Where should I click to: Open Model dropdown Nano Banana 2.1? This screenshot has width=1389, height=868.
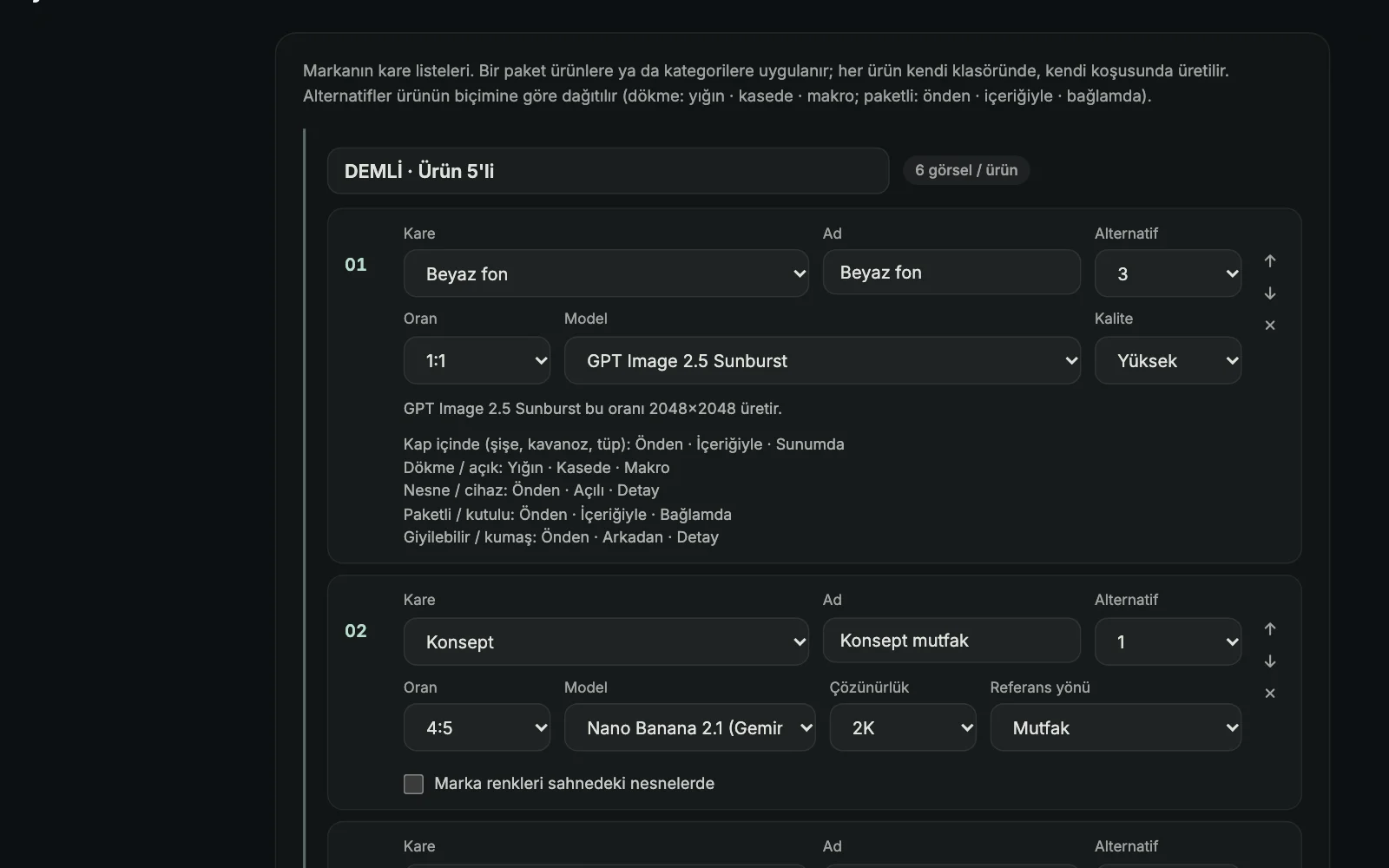point(689,727)
